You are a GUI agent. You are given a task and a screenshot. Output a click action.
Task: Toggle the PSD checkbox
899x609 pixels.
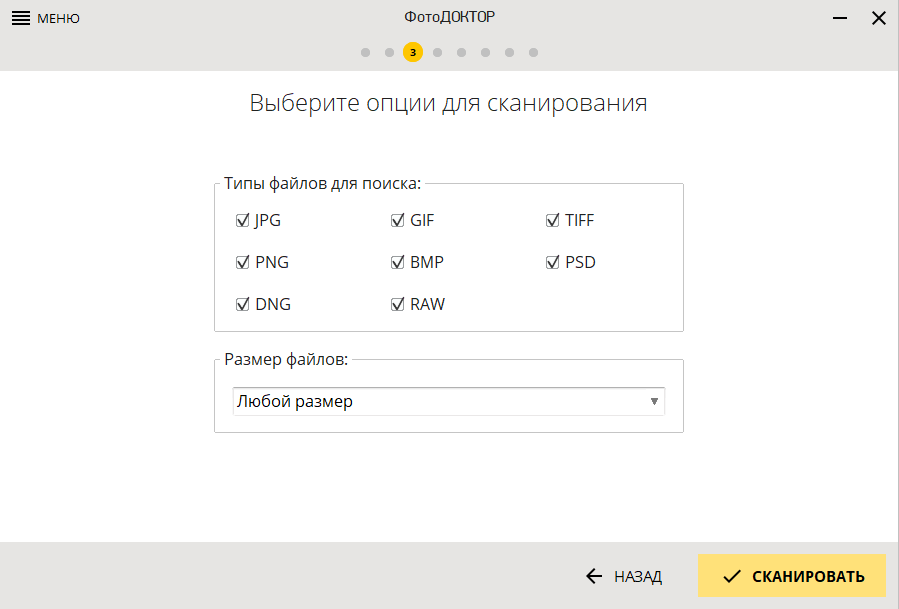point(551,262)
